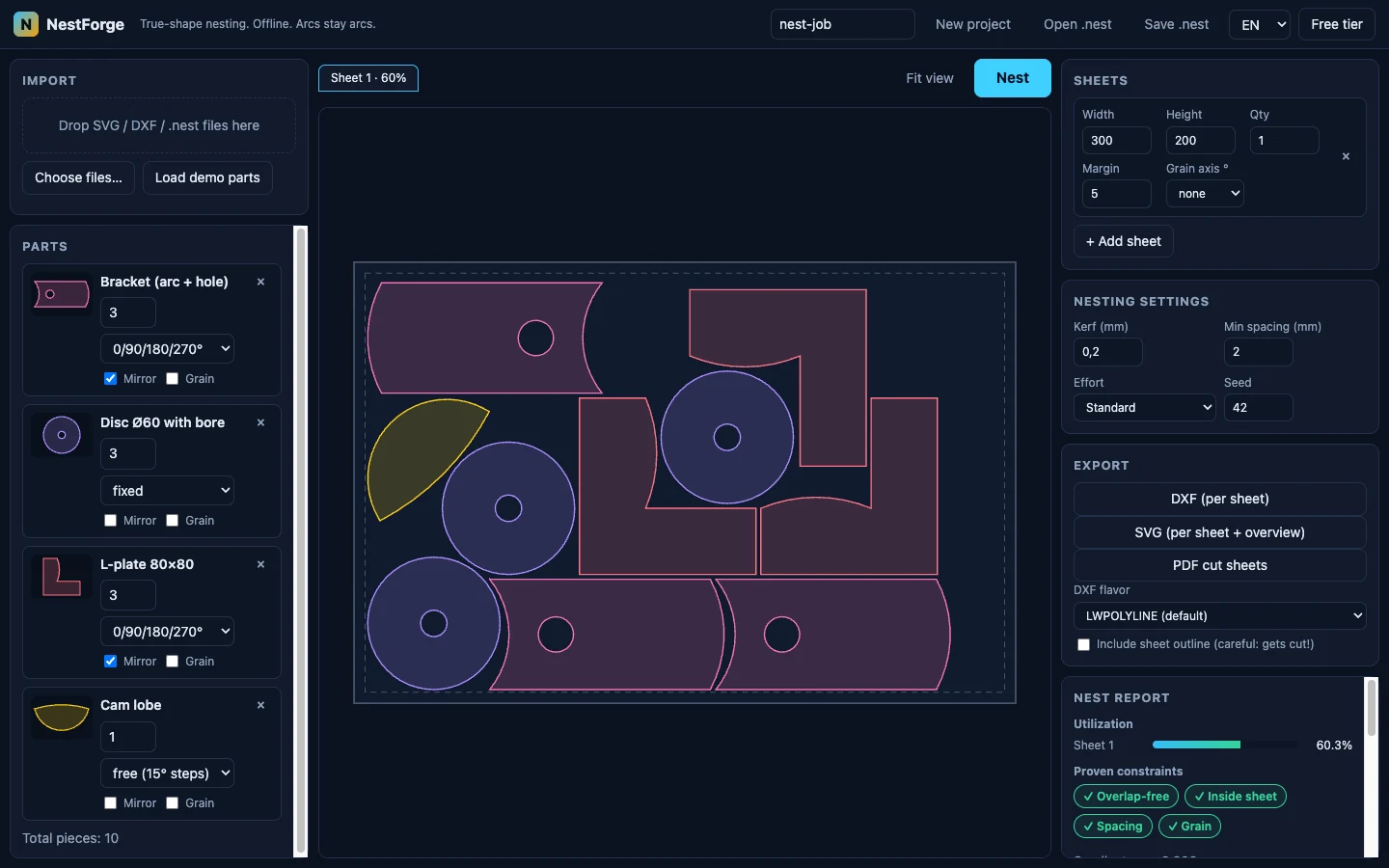Image resolution: width=1389 pixels, height=868 pixels.
Task: Select the bottom-left disc on the sheet
Action: pyautogui.click(x=434, y=623)
